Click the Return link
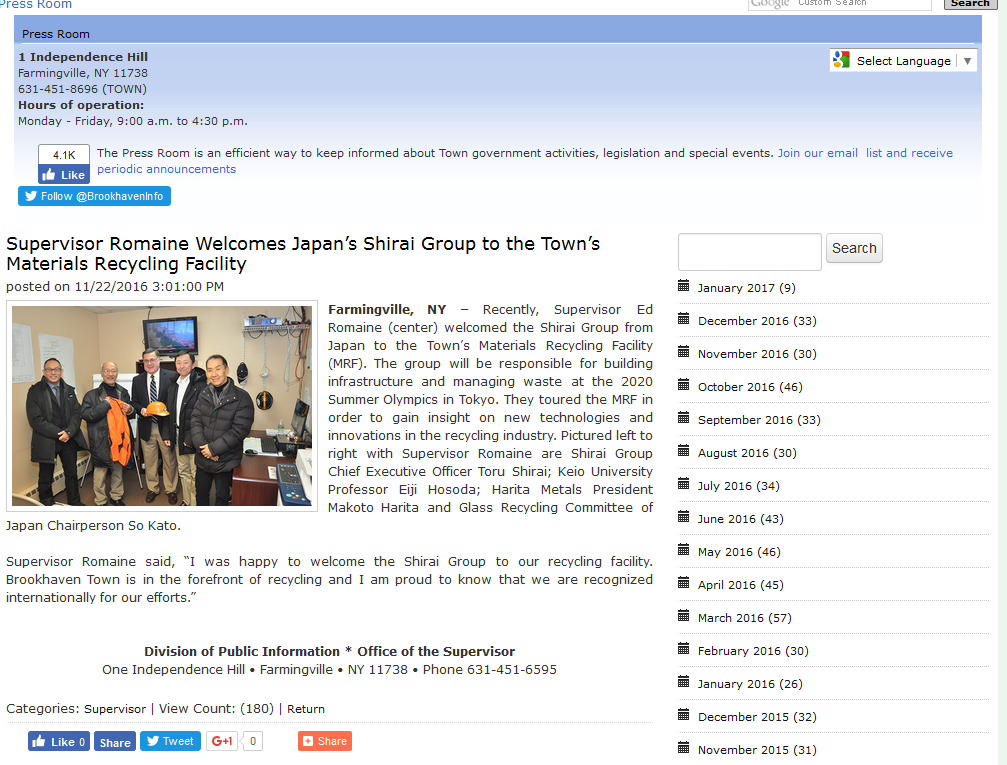Image resolution: width=1007 pixels, height=765 pixels. (306, 709)
